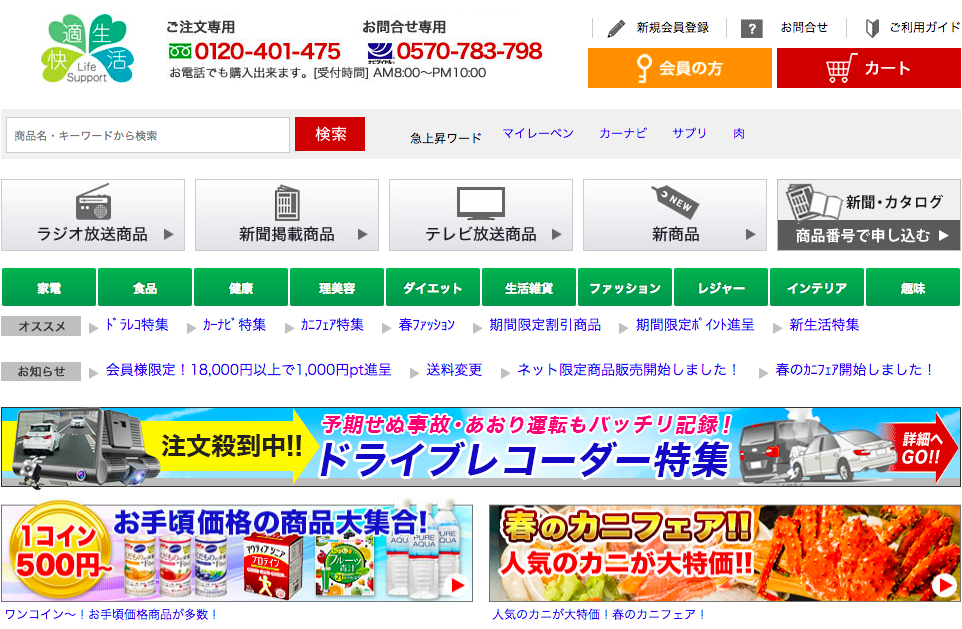Open ワンコイン～！お手頃価格商品が多数 link
This screenshot has width=962, height=629.
click(x=112, y=614)
